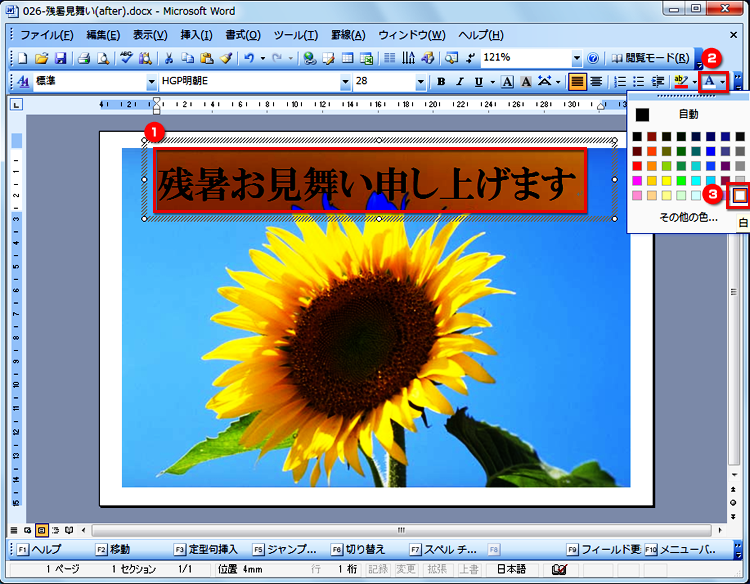Select the Format Painter brush
Screen dimensions: 750x584
[x=226, y=58]
